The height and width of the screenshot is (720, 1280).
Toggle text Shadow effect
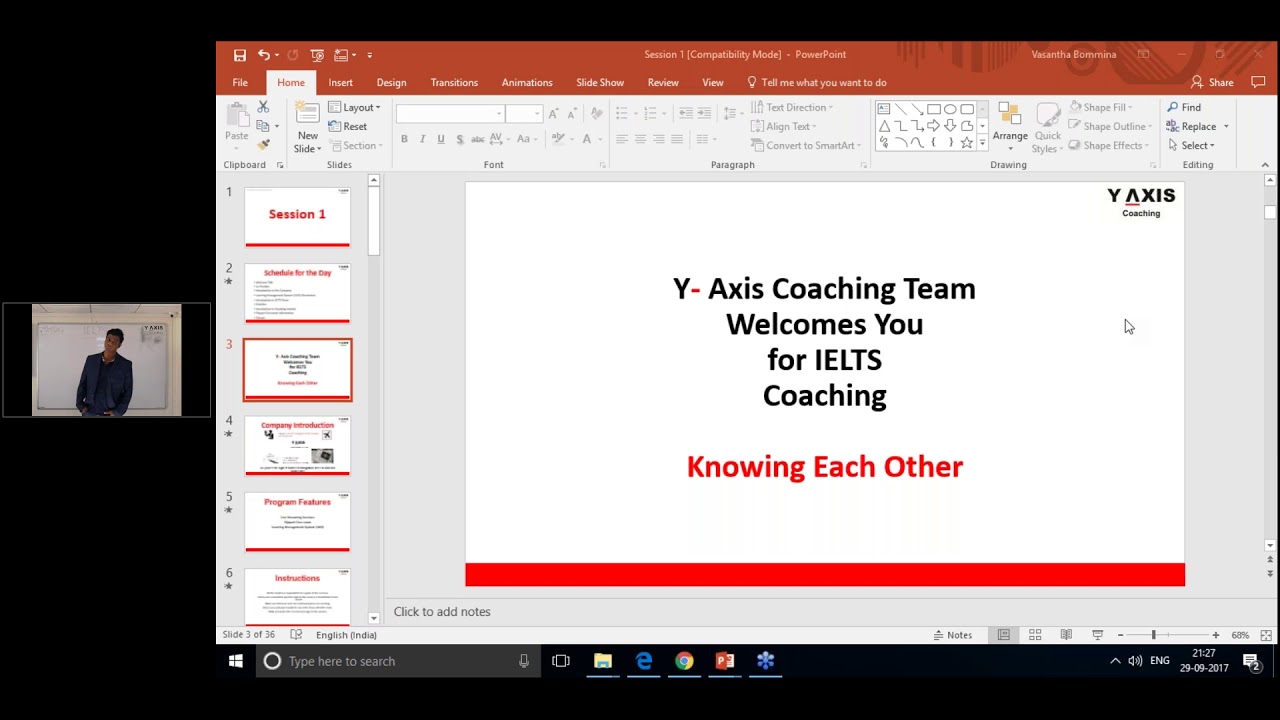[x=460, y=139]
